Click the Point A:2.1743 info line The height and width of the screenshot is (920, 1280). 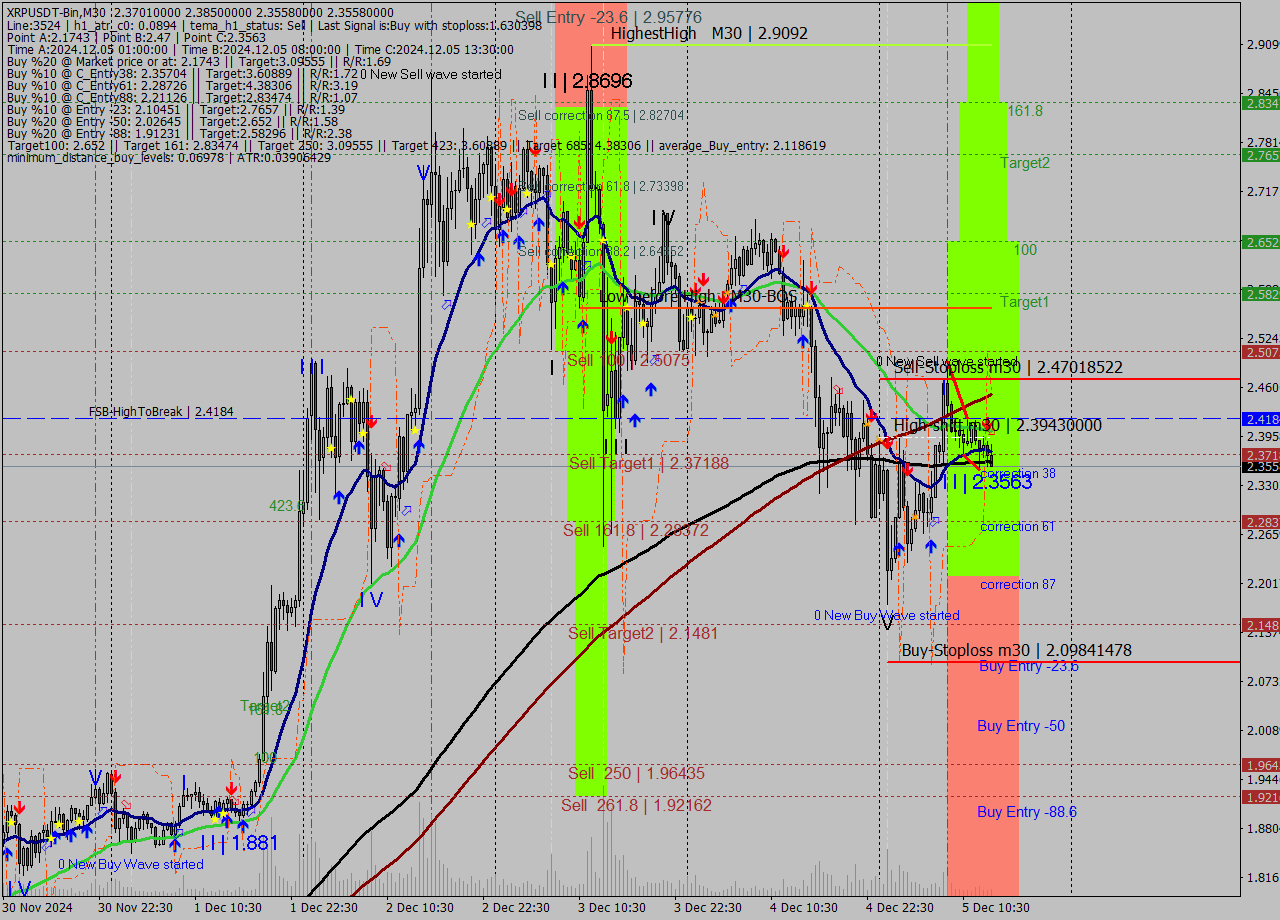pyautogui.click(x=136, y=37)
